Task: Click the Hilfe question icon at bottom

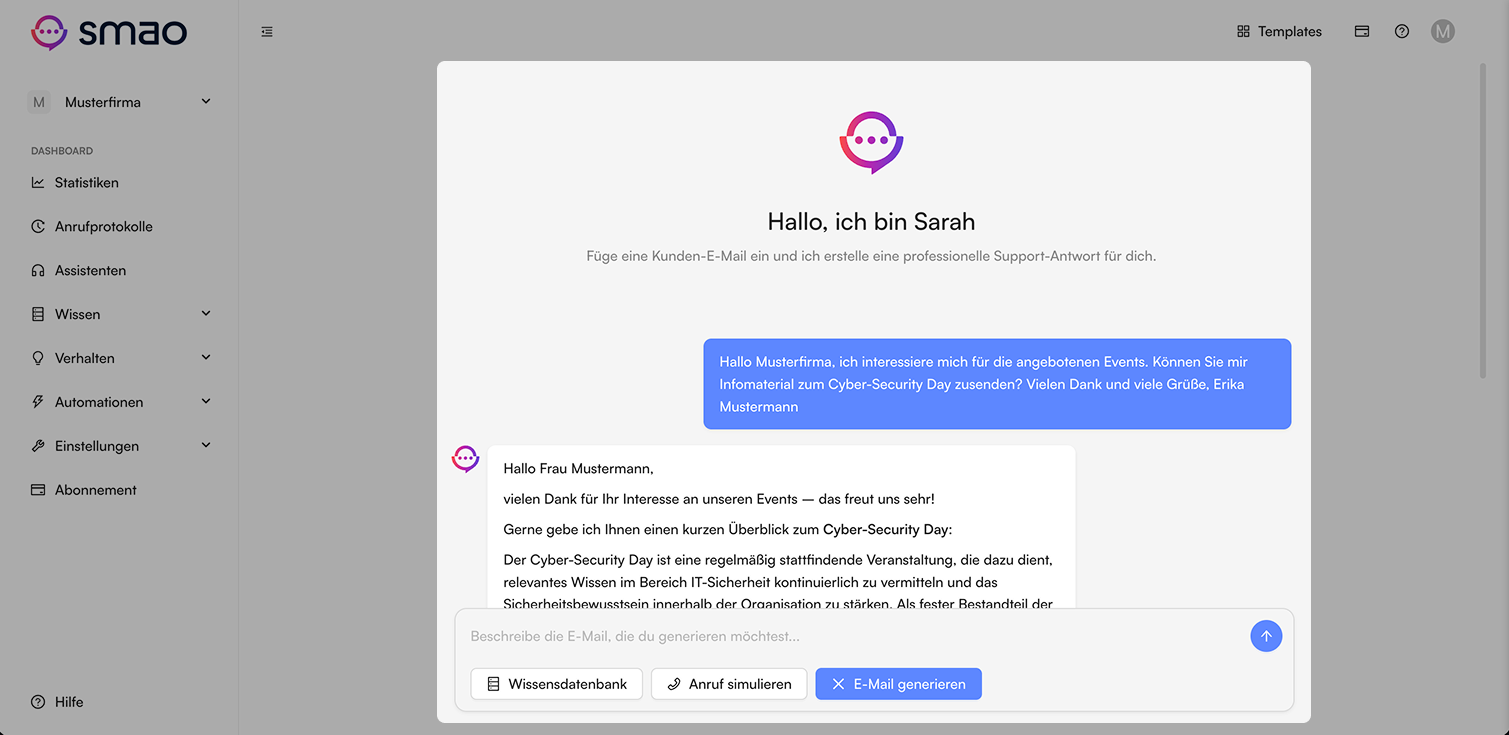Action: coord(38,702)
